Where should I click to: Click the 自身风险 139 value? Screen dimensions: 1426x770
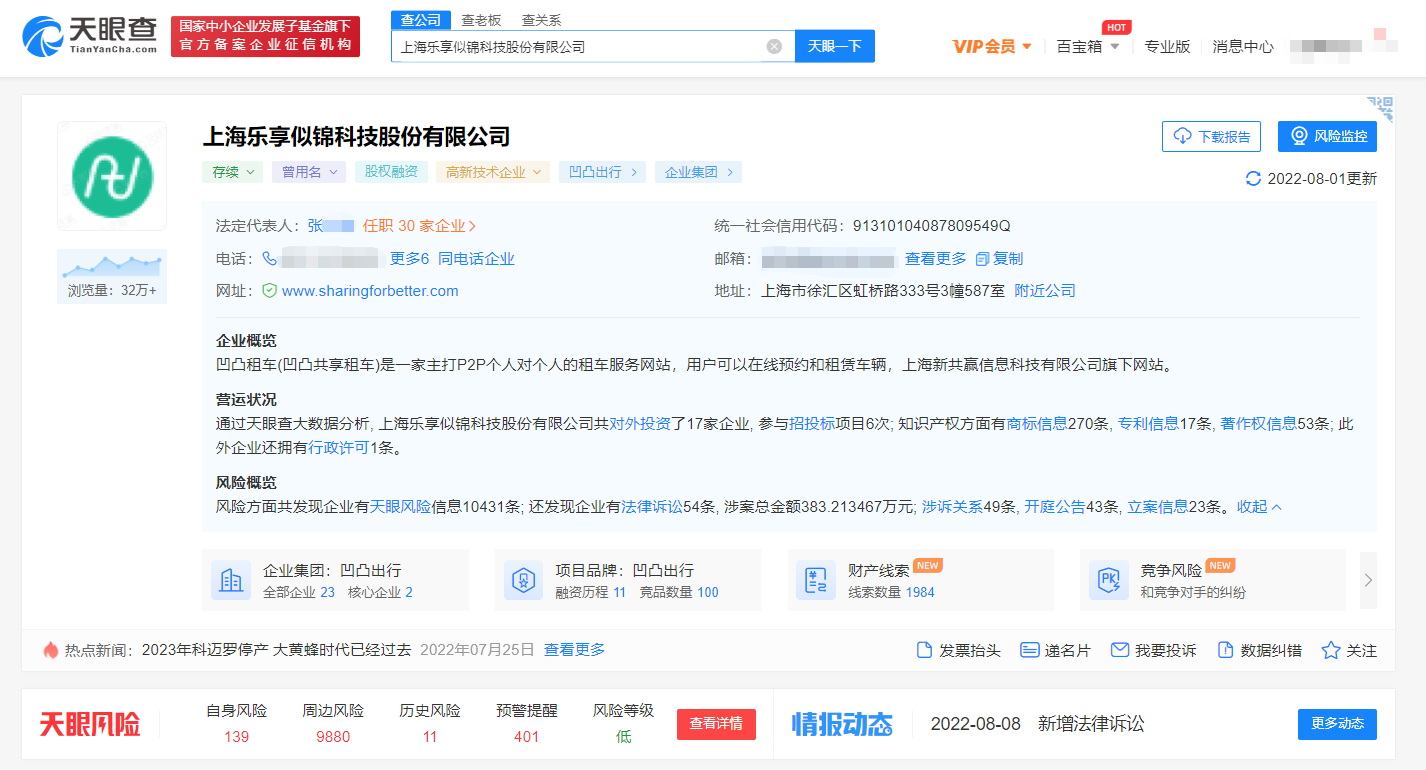click(x=237, y=737)
